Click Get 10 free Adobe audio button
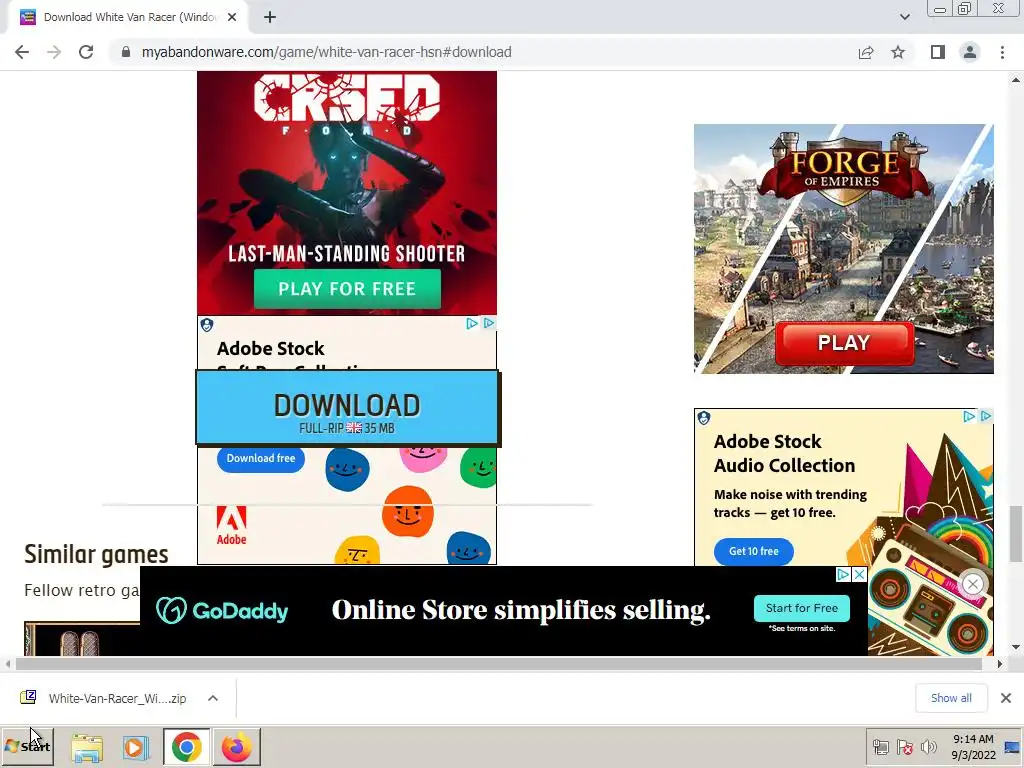The width and height of the screenshot is (1024, 768). tap(754, 551)
